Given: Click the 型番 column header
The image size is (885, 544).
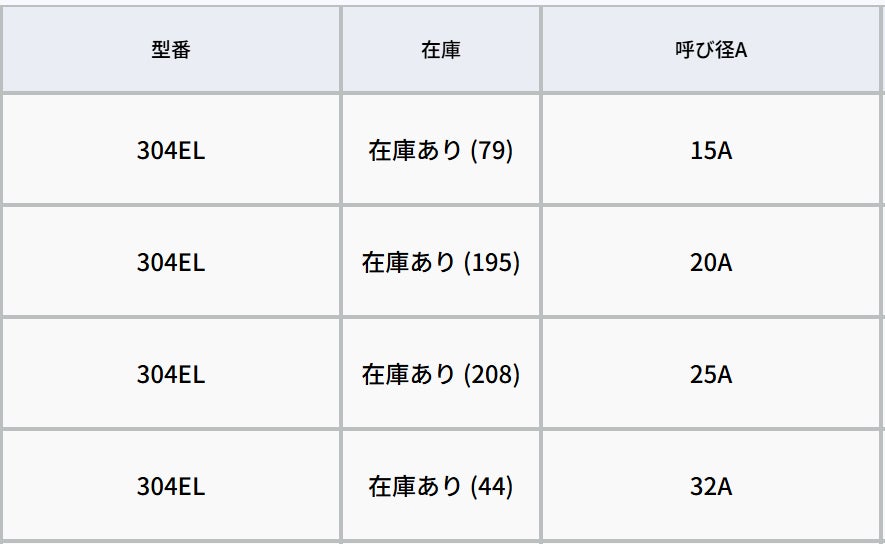Looking at the screenshot, I should (170, 50).
